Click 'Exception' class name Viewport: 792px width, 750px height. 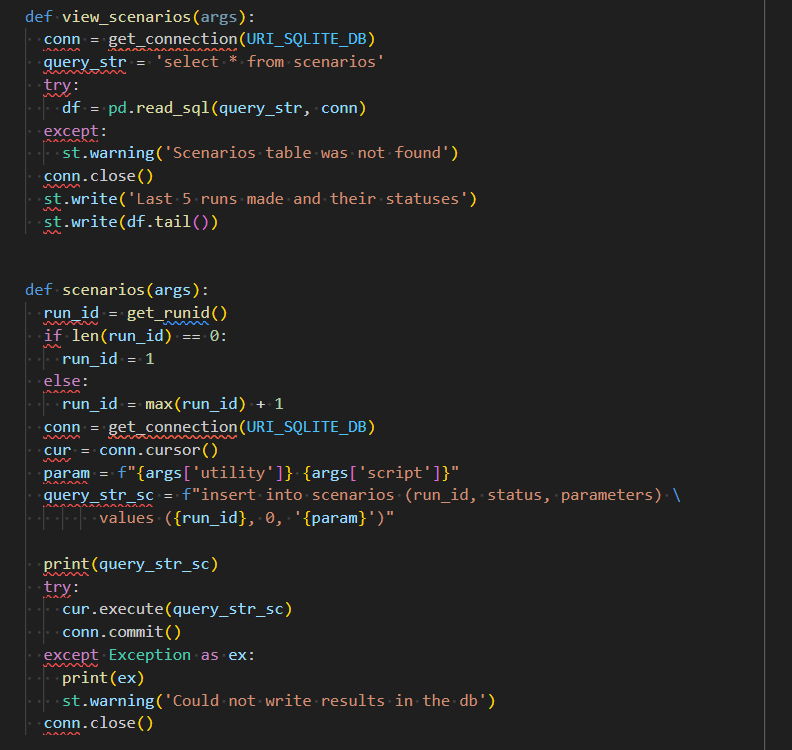tap(150, 655)
